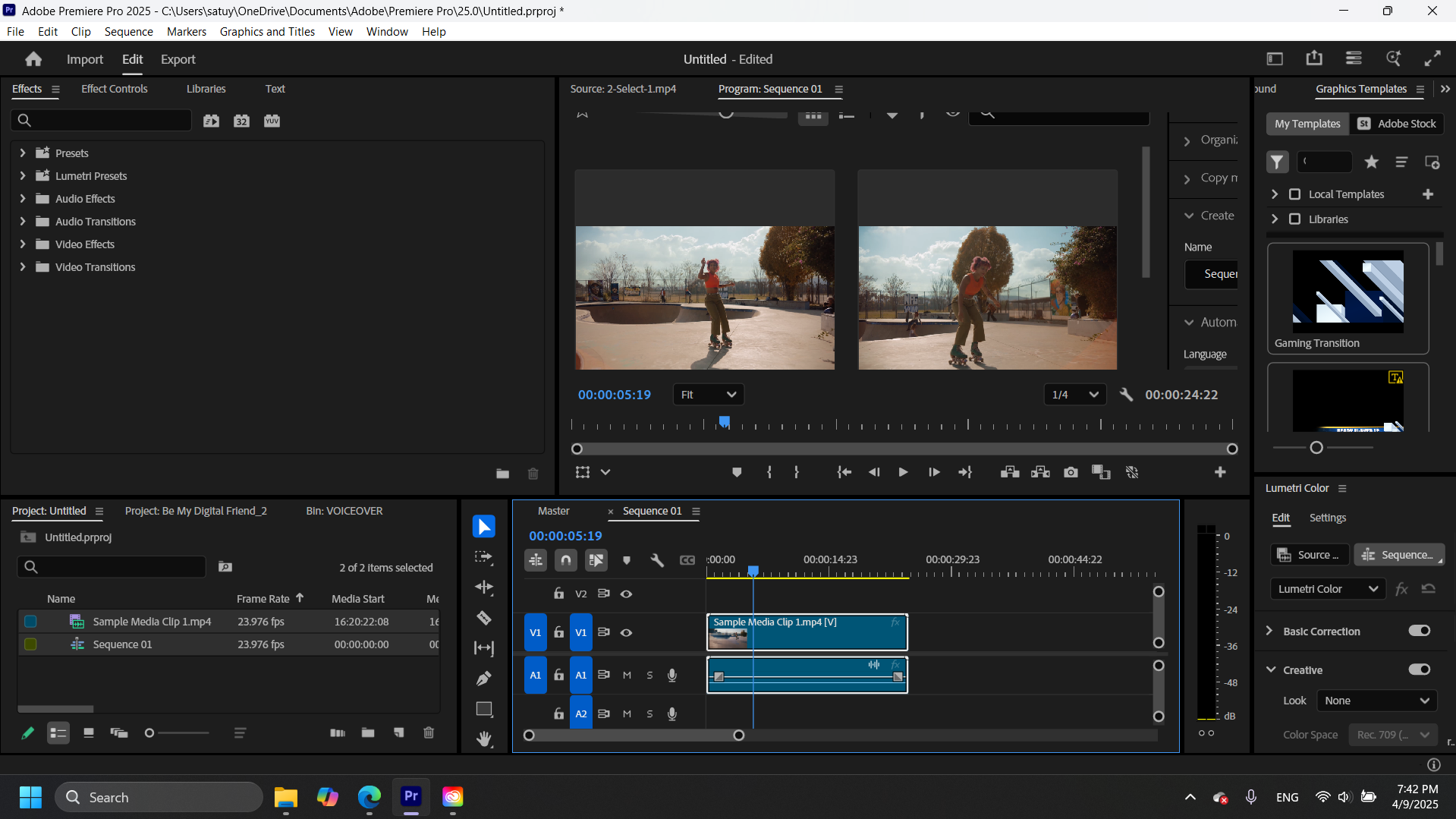Open the Graphics and Titles menu
1456x819 pixels.
[x=267, y=31]
